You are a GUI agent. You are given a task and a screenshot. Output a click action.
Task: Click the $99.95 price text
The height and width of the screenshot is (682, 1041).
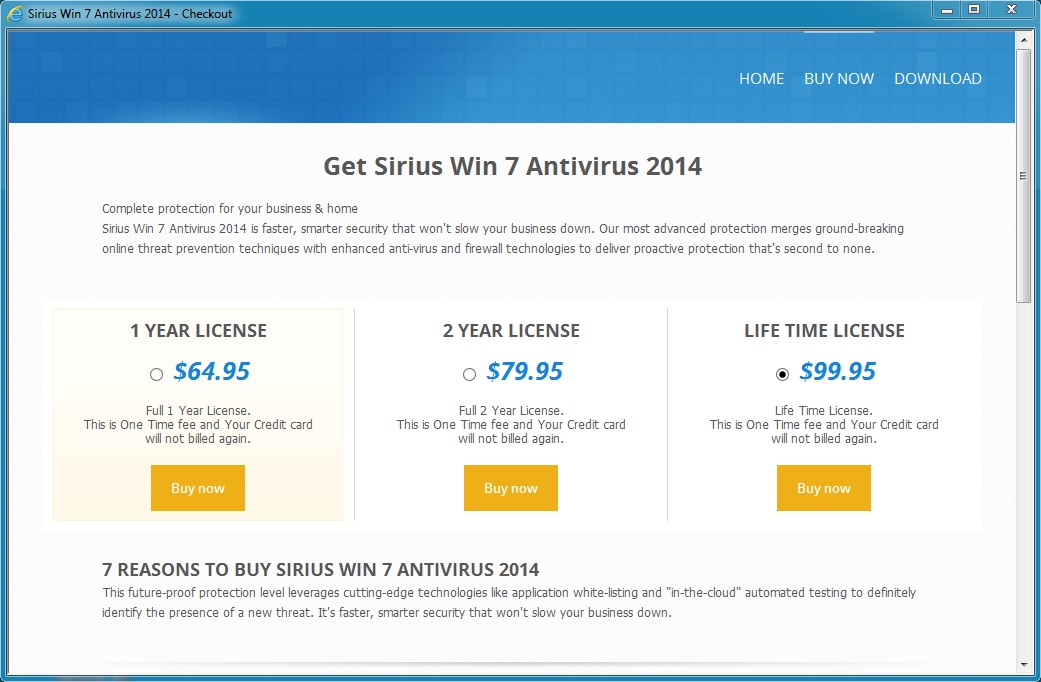pos(837,371)
